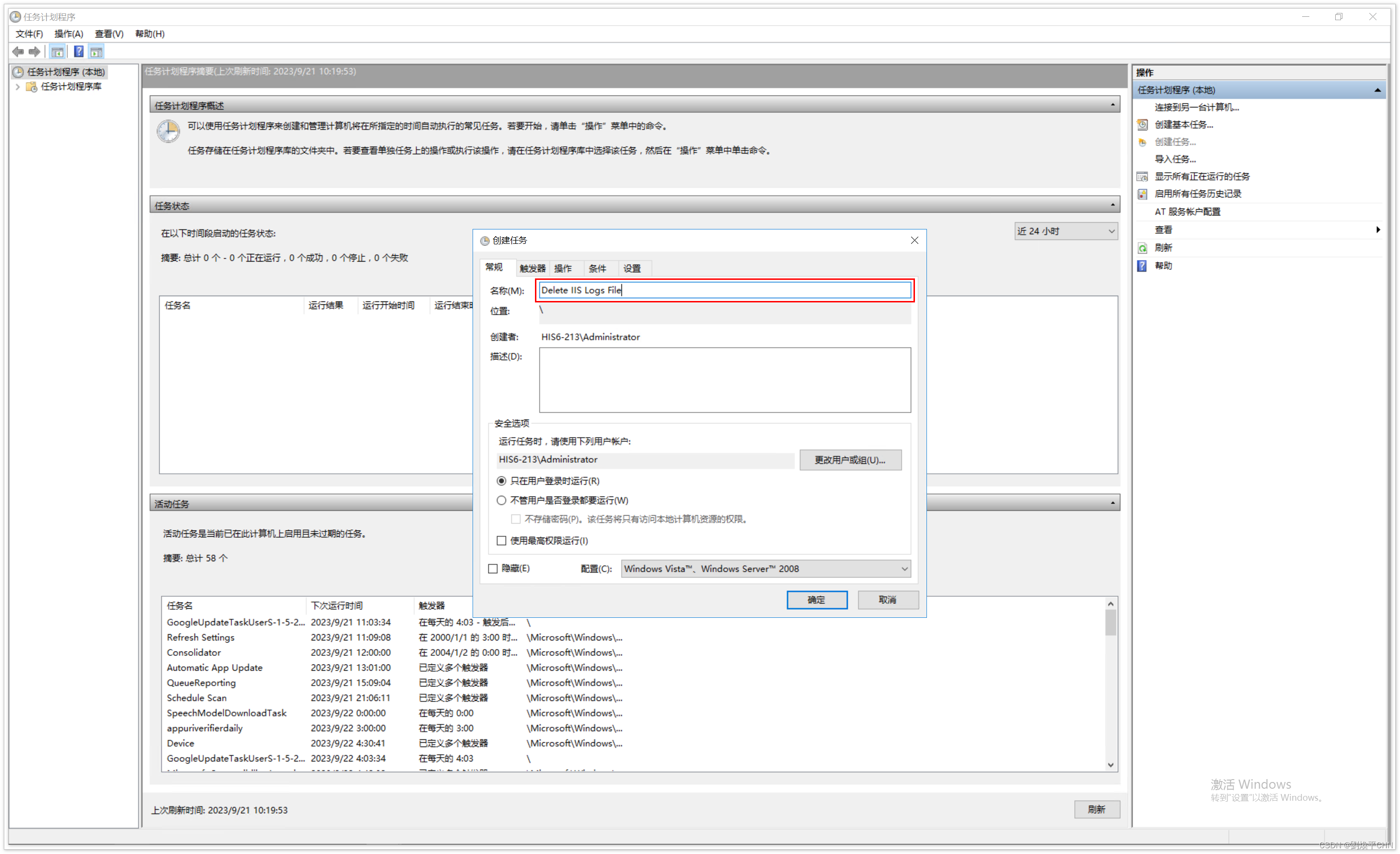Image resolution: width=1400 pixels, height=854 pixels.
Task: Click the 名称 input field
Action: click(724, 290)
